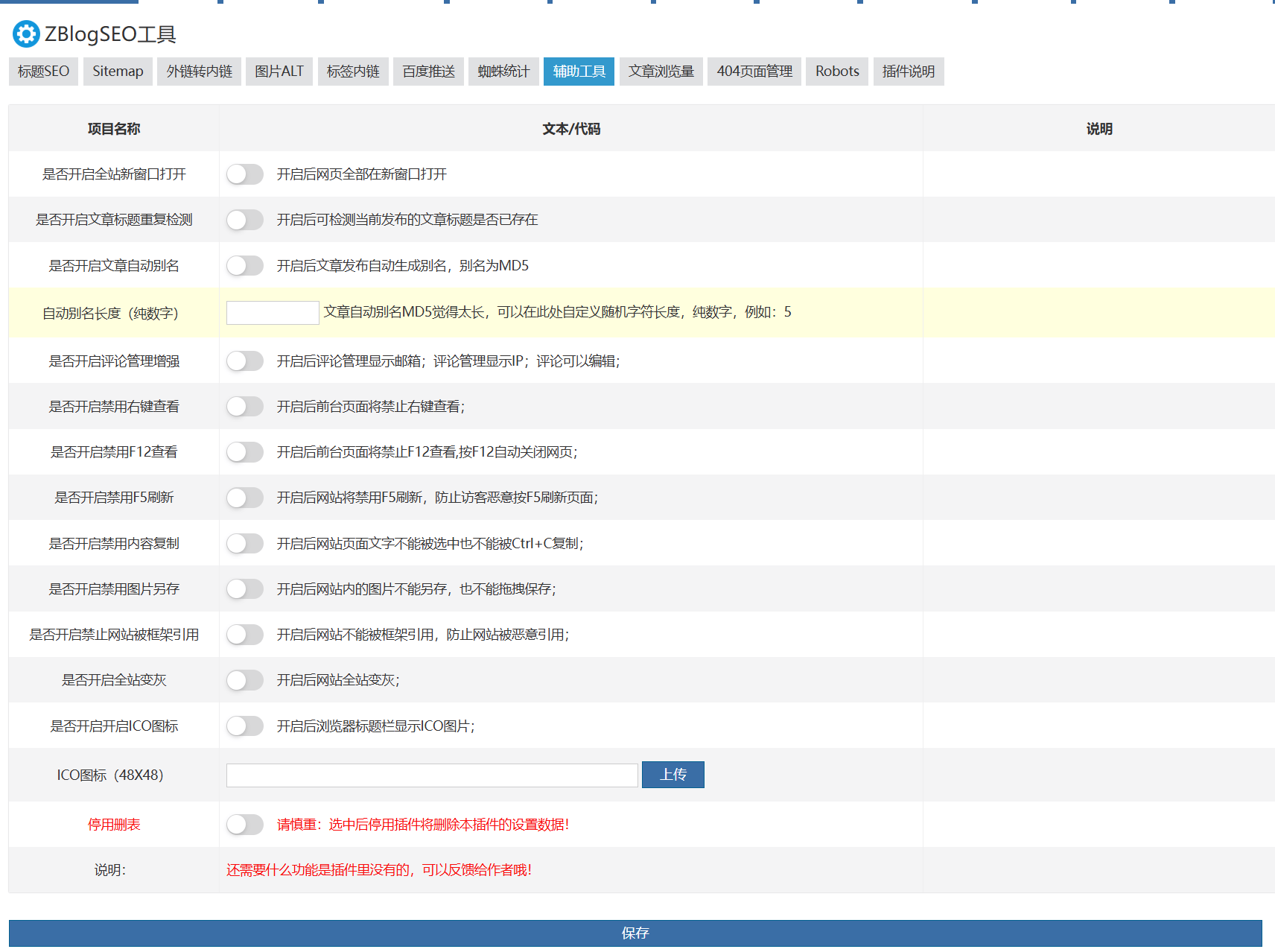1275x952 pixels.
Task: Open the 标题SEO tab
Action: [43, 72]
